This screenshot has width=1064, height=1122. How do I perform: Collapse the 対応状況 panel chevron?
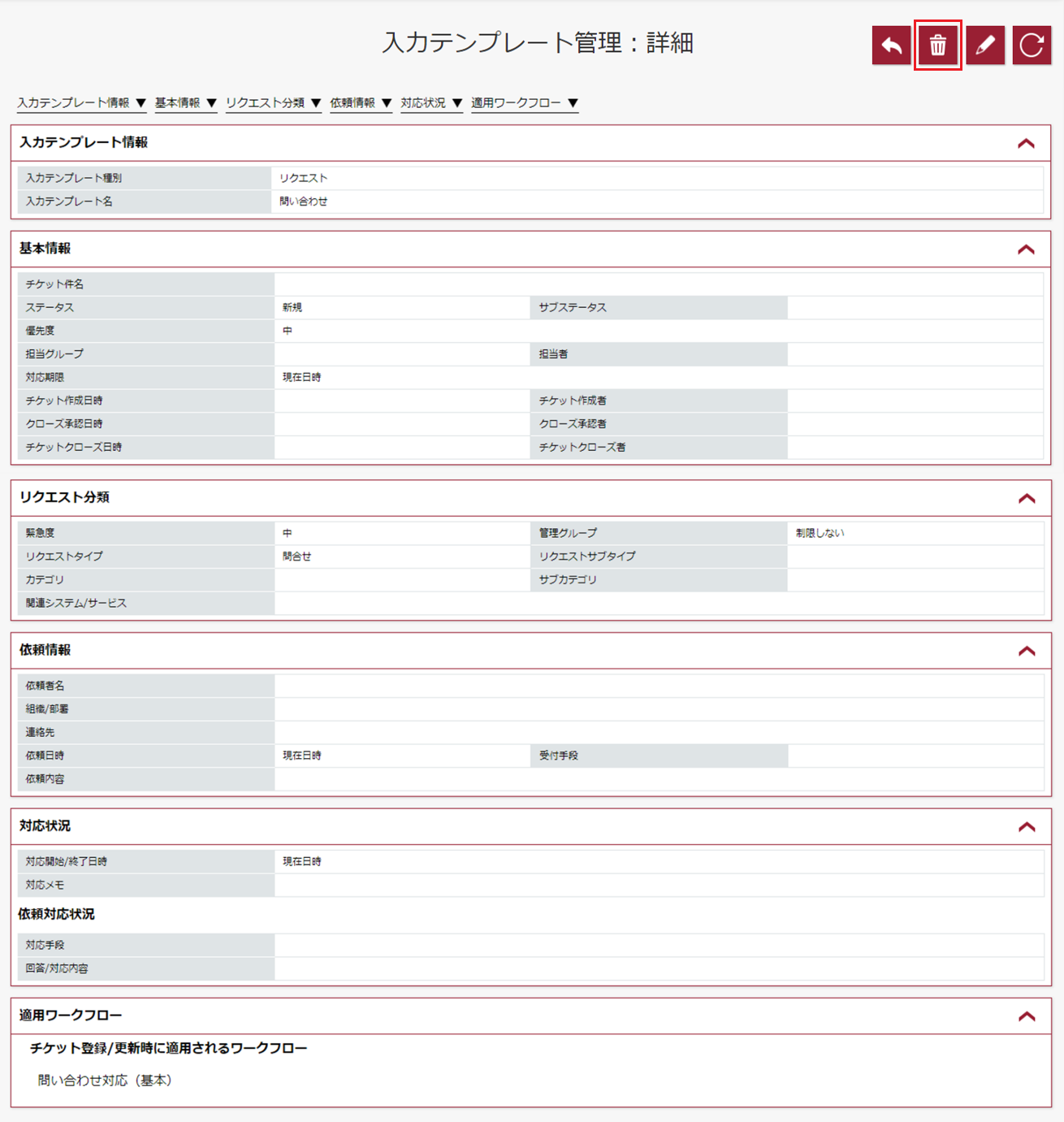pyautogui.click(x=1026, y=827)
